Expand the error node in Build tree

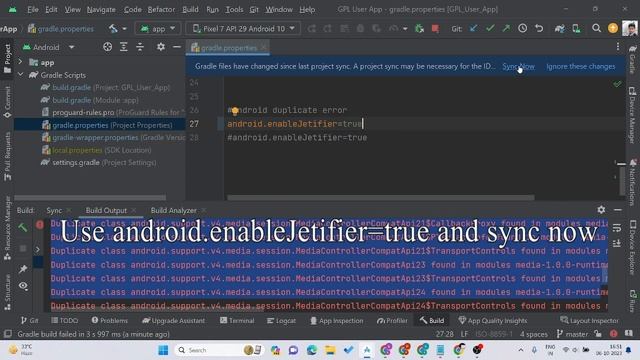pos(38,249)
